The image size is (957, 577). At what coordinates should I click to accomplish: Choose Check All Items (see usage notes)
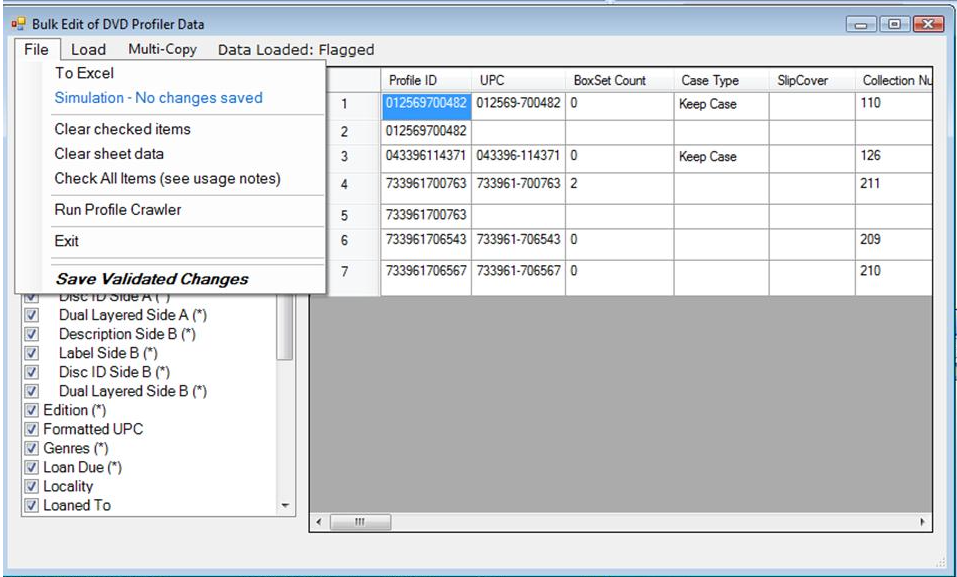[168, 178]
